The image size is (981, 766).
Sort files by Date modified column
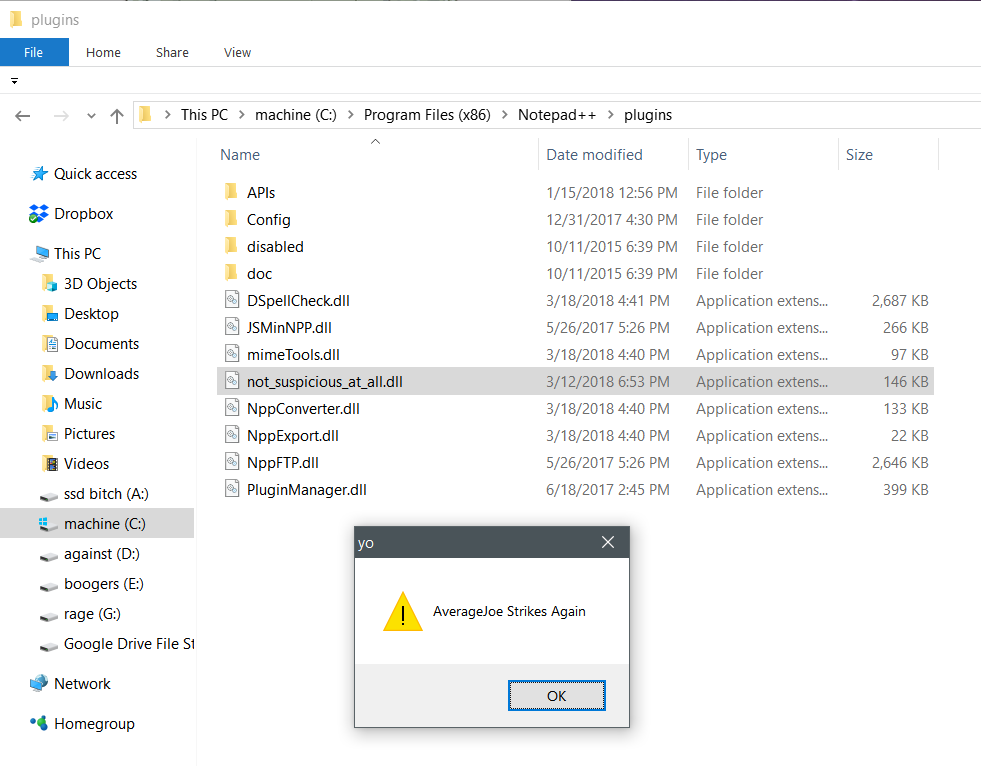coord(594,155)
